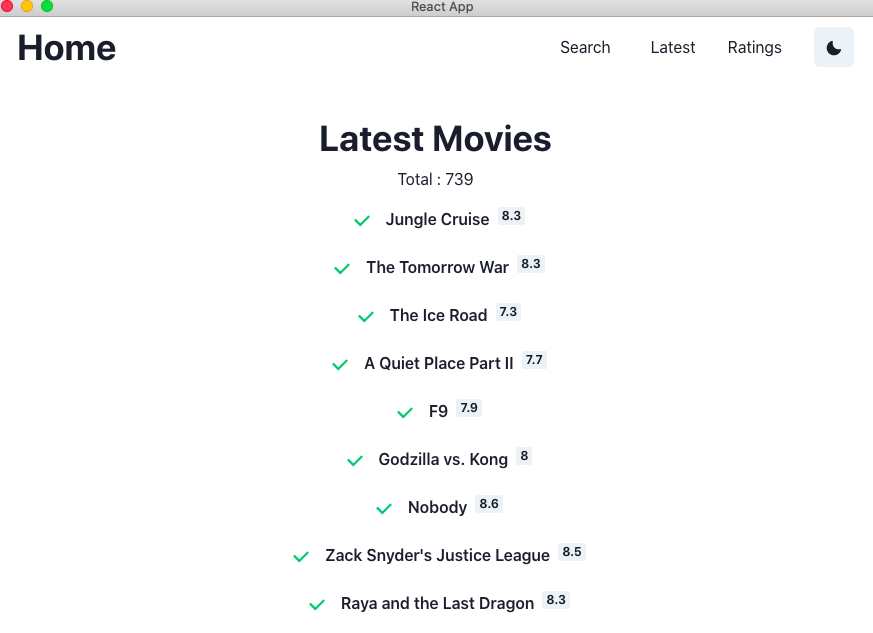Click the 7.9 rating badge for F9
Viewport: 873px width, 633px height.
469,408
